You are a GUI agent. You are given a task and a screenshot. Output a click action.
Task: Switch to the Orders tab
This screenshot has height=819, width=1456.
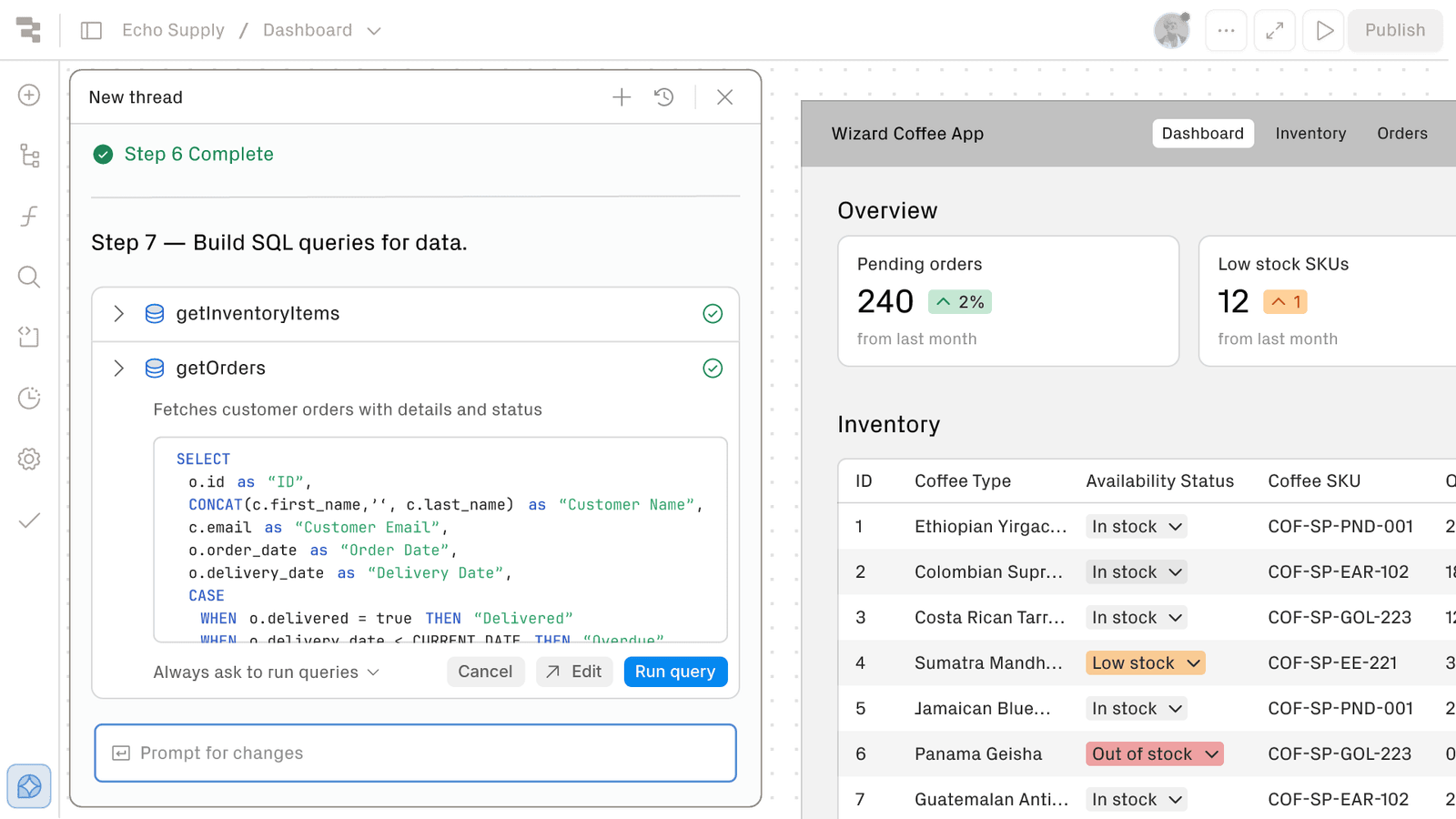1401,133
